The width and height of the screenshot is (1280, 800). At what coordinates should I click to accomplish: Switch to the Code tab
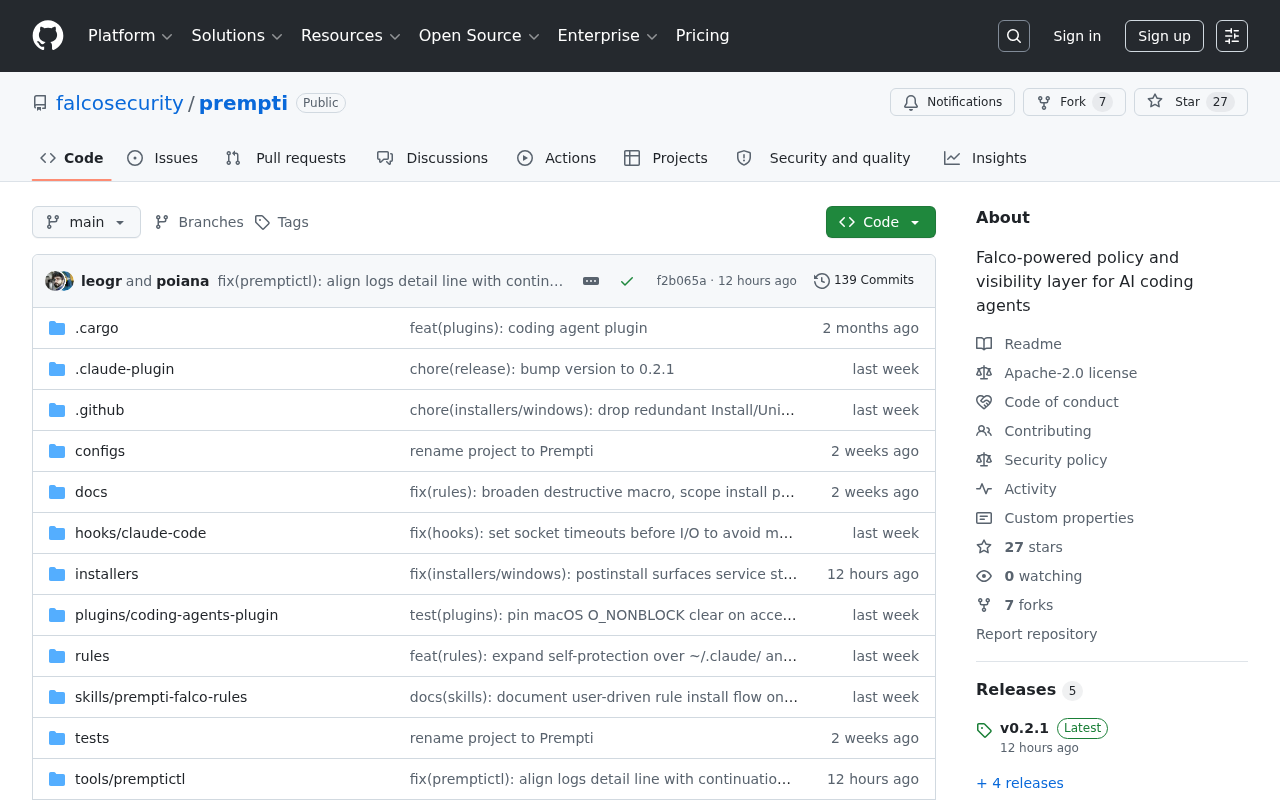coord(72,158)
